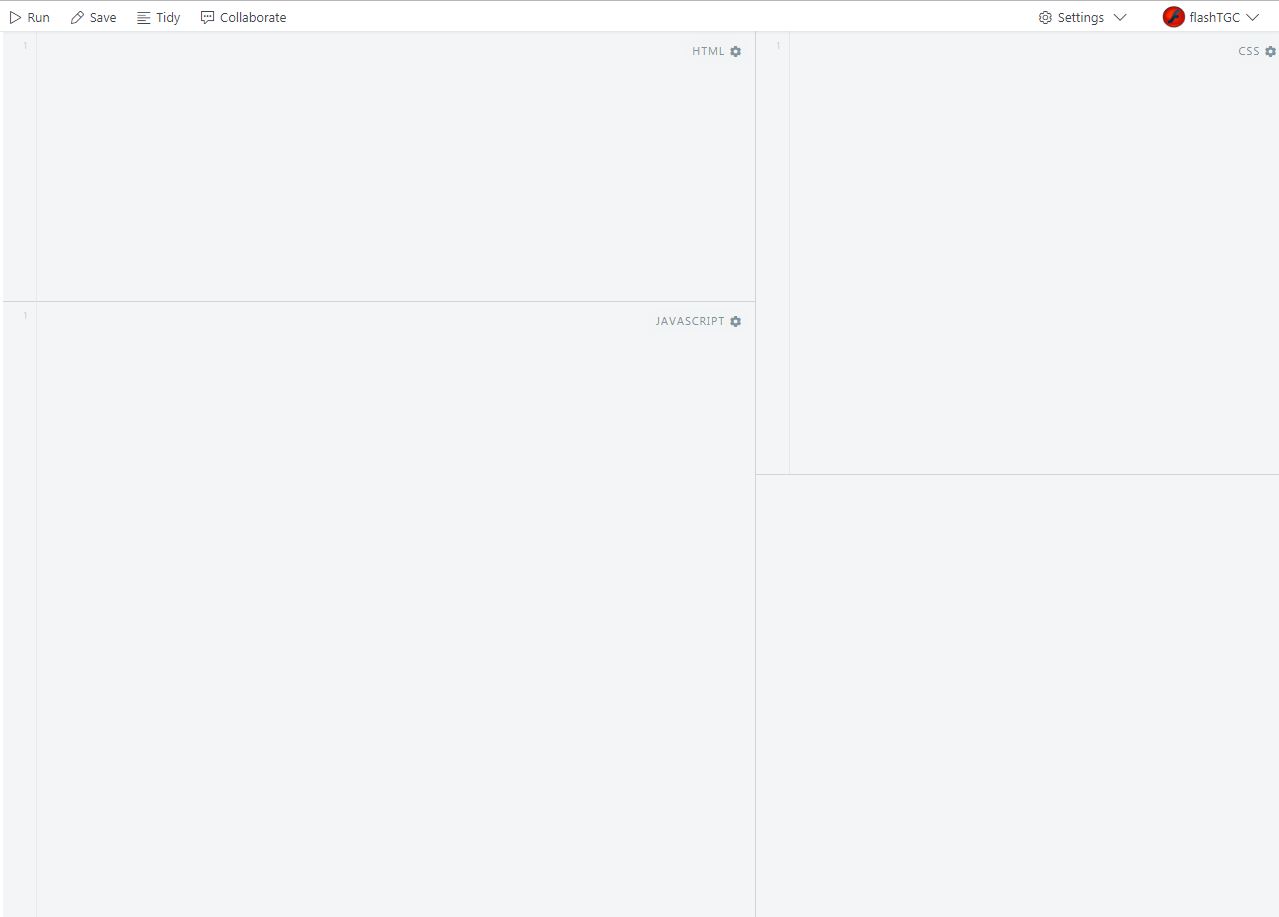Viewport: 1279px width, 917px height.
Task: Click the Run play icon
Action: (x=15, y=17)
